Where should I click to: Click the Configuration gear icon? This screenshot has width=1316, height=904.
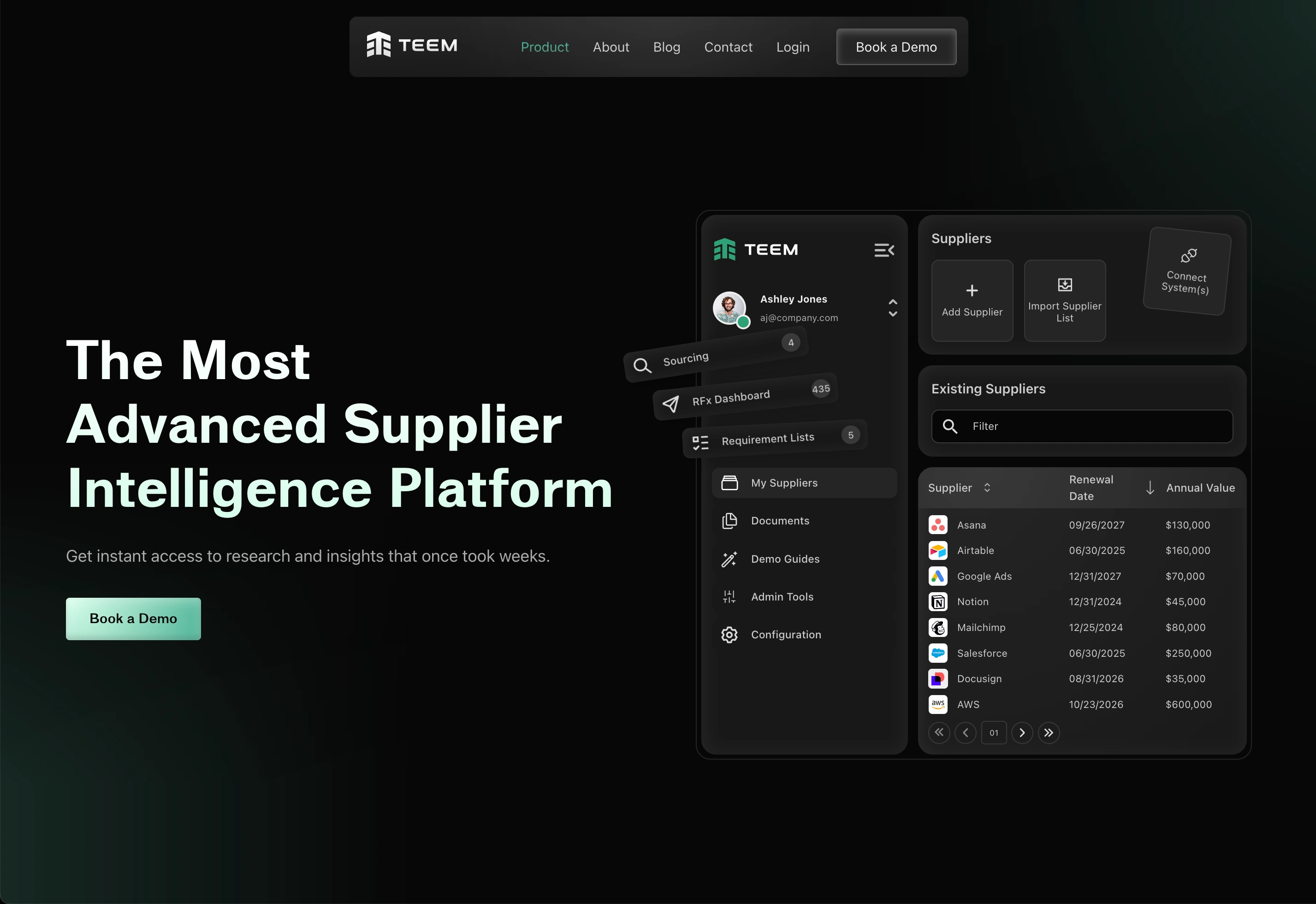click(729, 635)
